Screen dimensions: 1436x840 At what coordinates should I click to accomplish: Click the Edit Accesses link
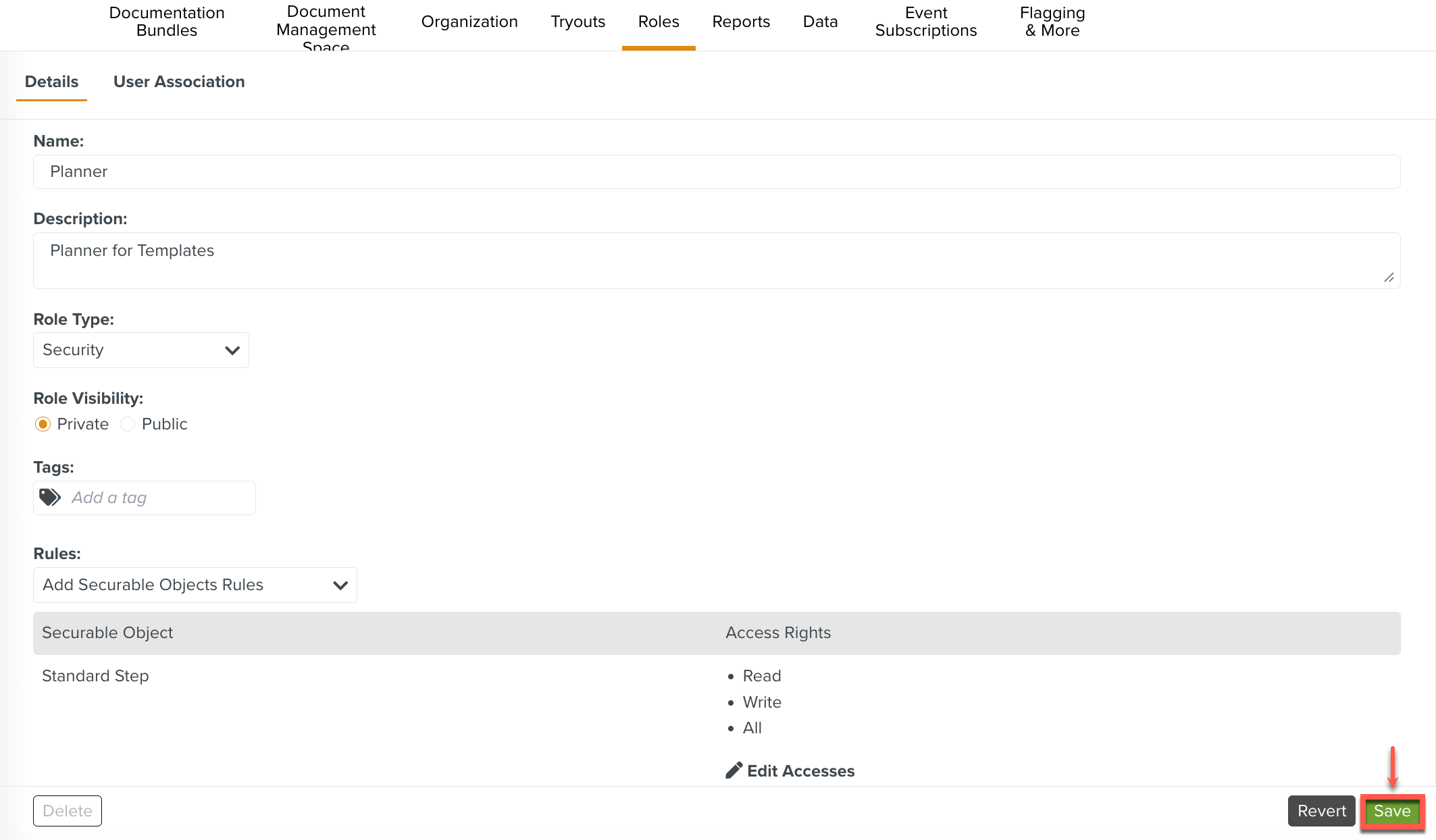pos(800,771)
